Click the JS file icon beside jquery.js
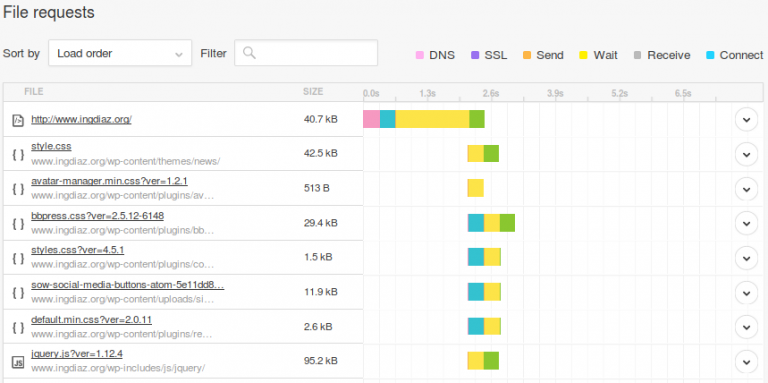Image resolution: width=768 pixels, height=383 pixels. [x=18, y=362]
